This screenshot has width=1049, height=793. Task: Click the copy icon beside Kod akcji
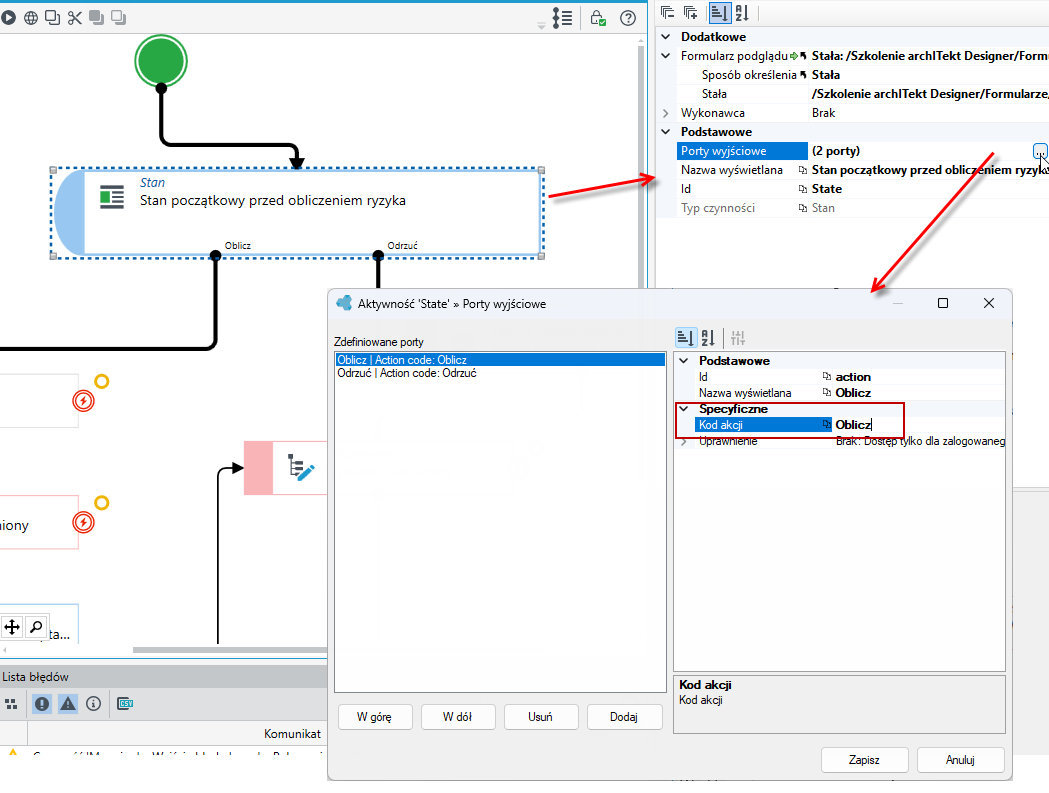(826, 424)
